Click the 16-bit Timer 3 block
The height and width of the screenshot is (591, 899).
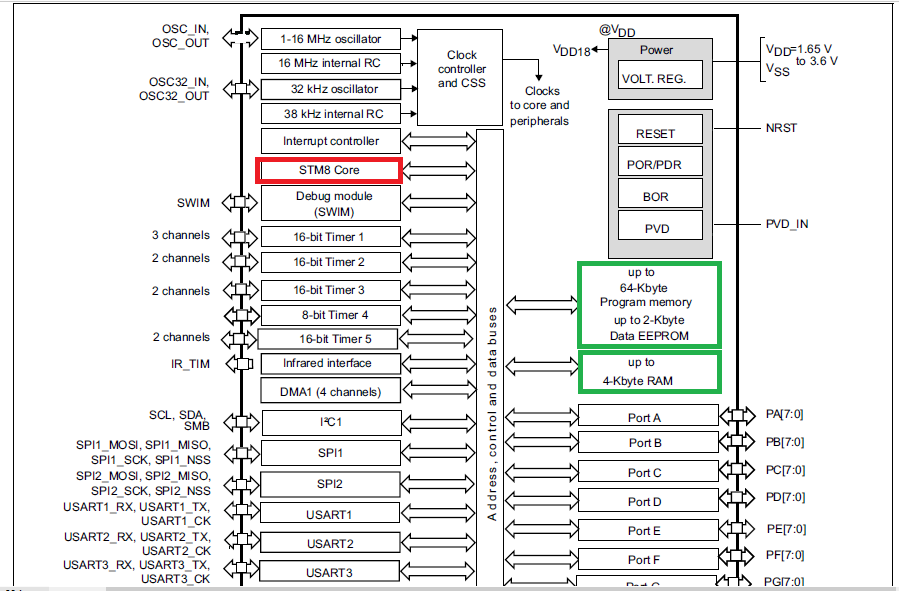pyautogui.click(x=330, y=290)
